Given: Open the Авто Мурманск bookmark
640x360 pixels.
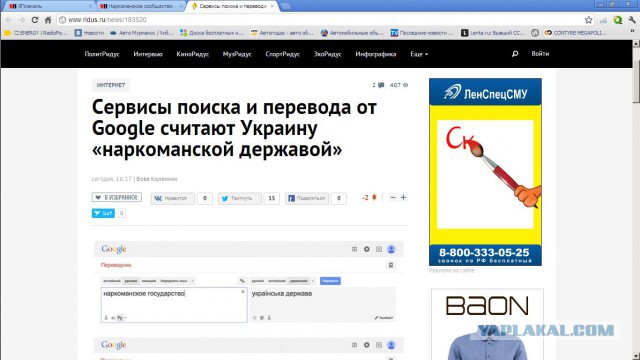Looking at the screenshot, I should 142,33.
